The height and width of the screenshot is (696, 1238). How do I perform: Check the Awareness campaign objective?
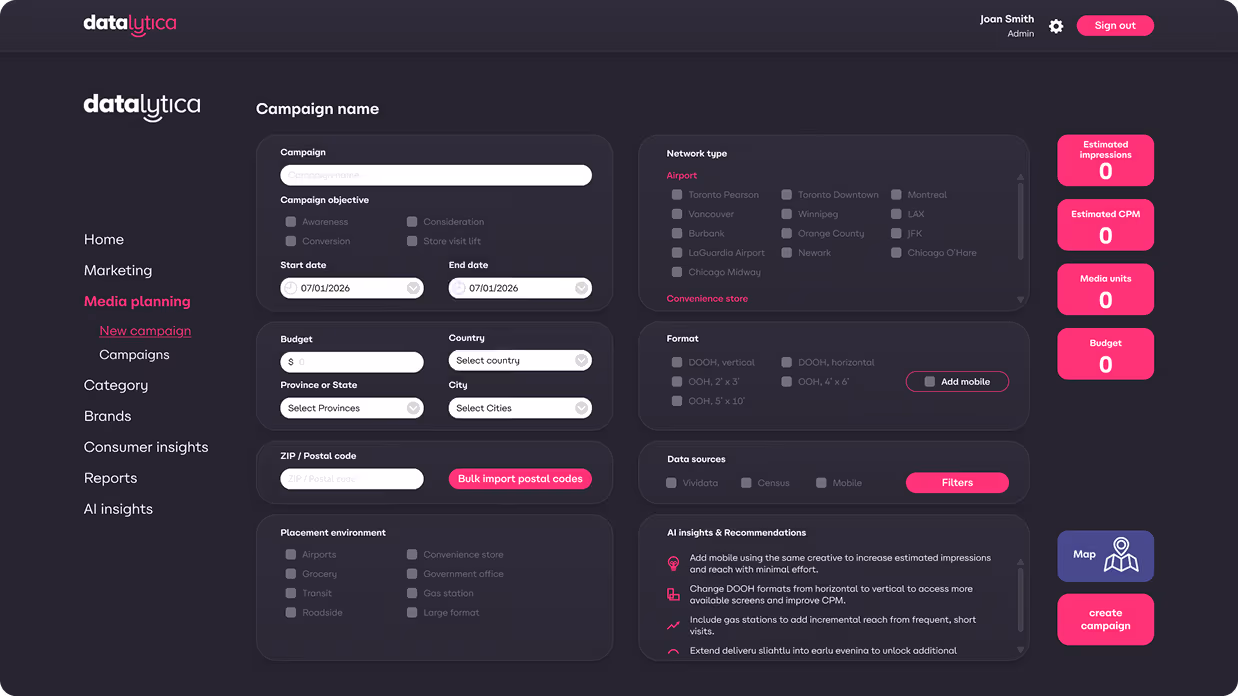291,222
